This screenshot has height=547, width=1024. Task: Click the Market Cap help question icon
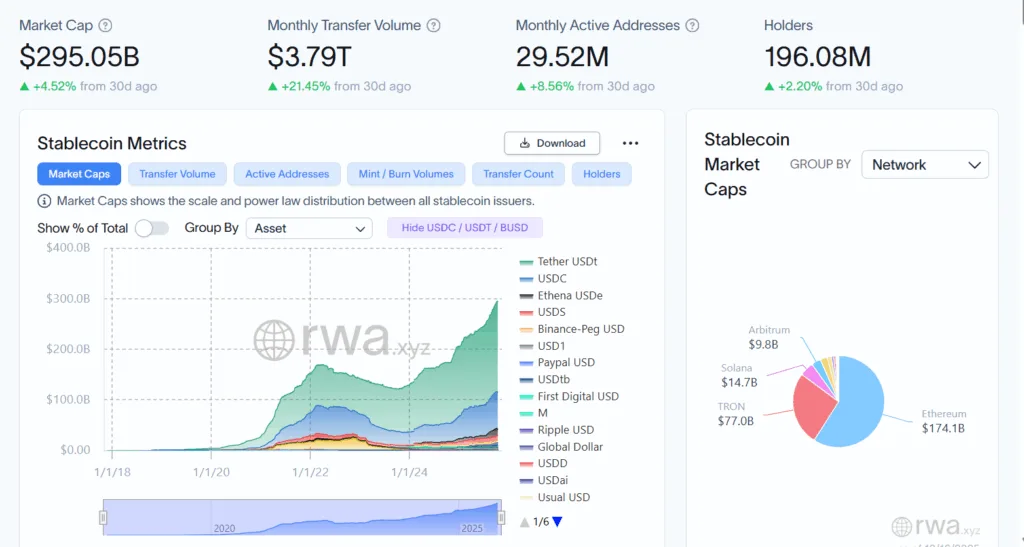pos(106,26)
